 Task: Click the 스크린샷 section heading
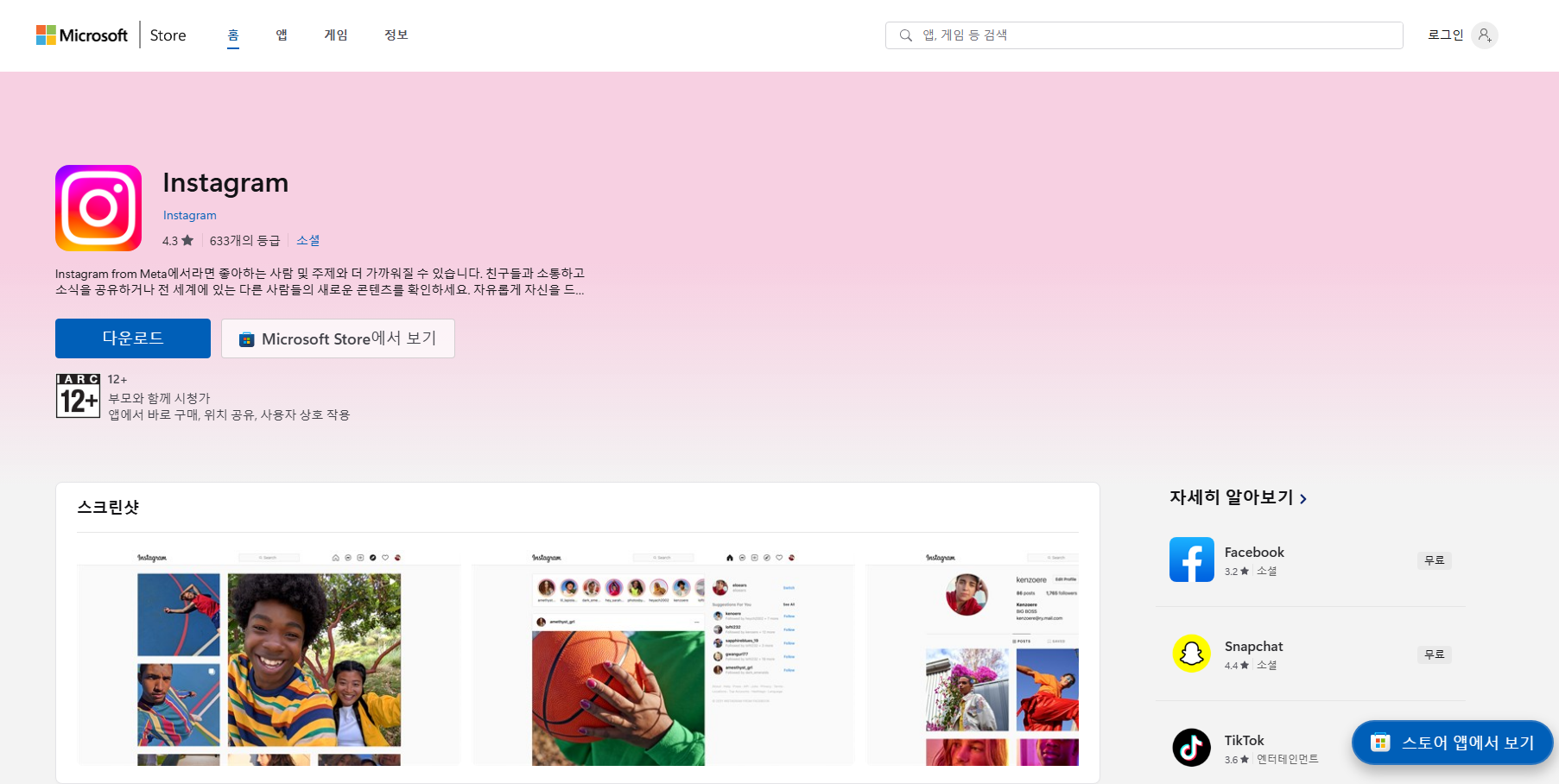(x=108, y=507)
